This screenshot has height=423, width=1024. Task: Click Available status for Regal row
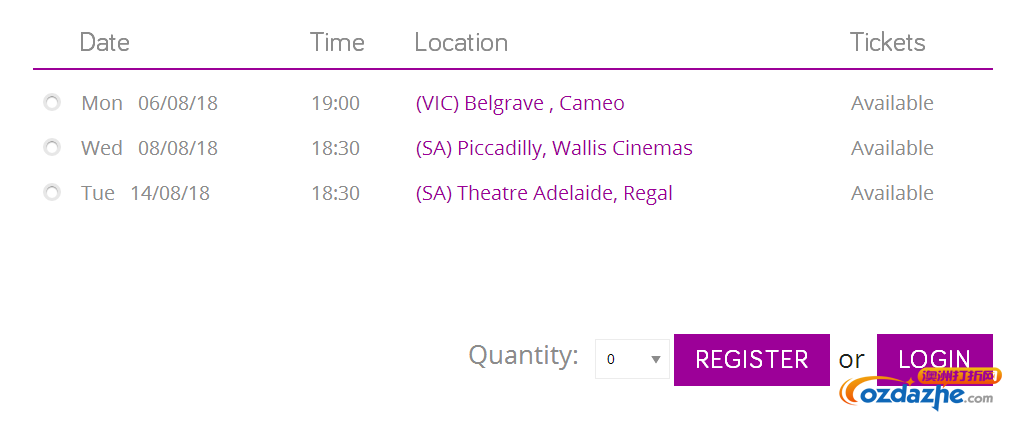[892, 193]
